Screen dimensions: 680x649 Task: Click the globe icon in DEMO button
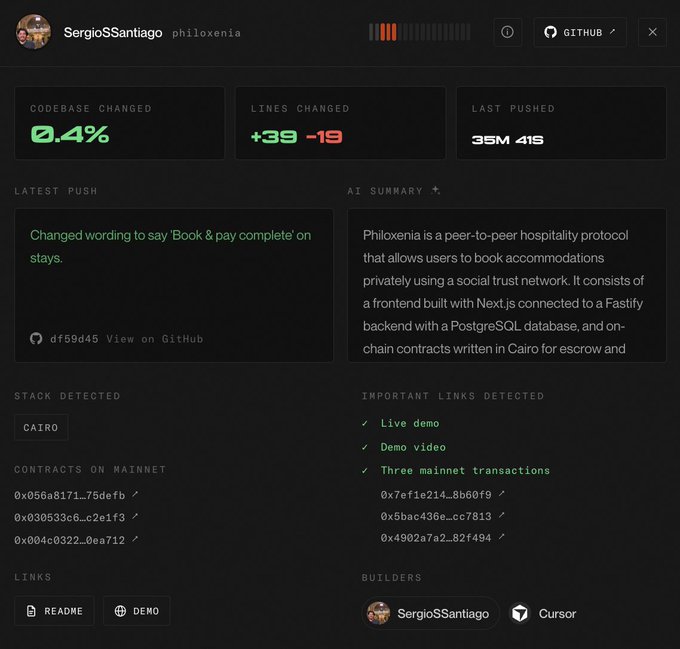click(120, 611)
